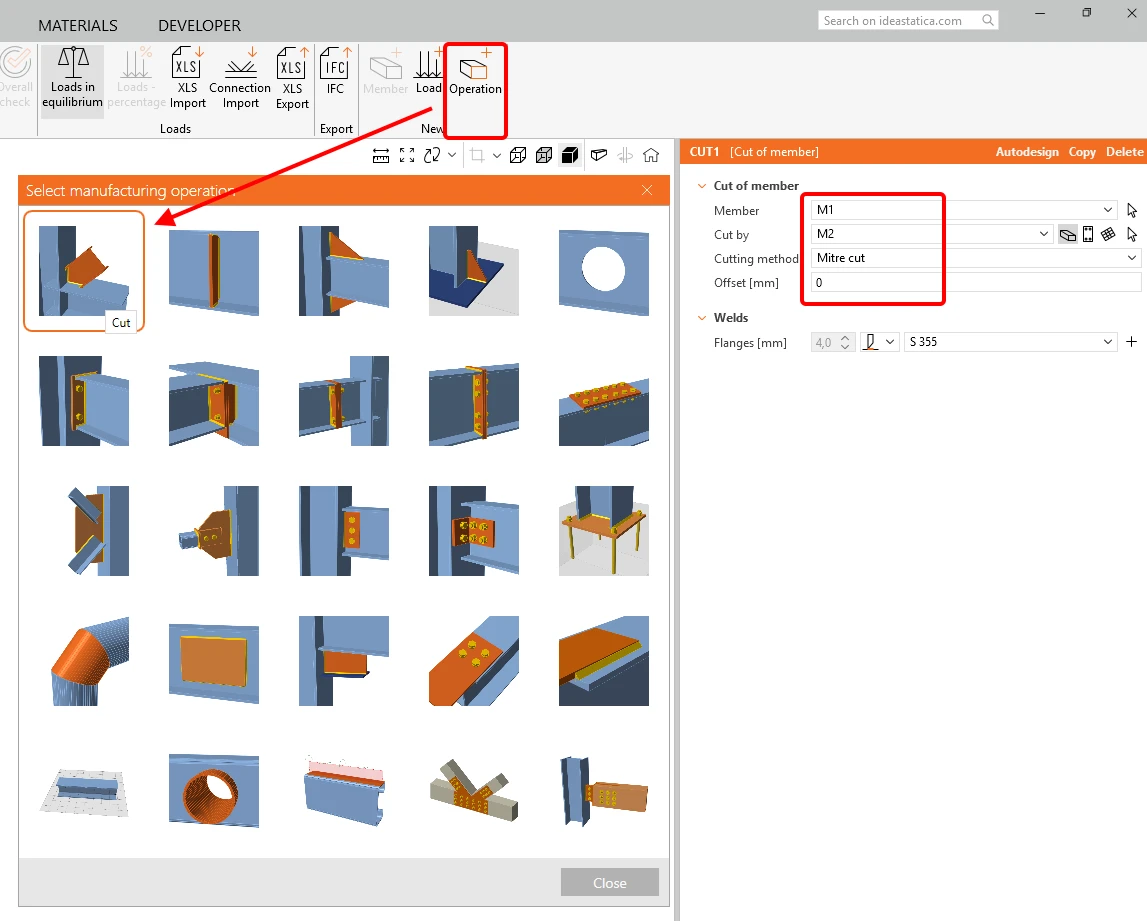
Task: Toggle the solid view mode icon
Action: [x=570, y=155]
